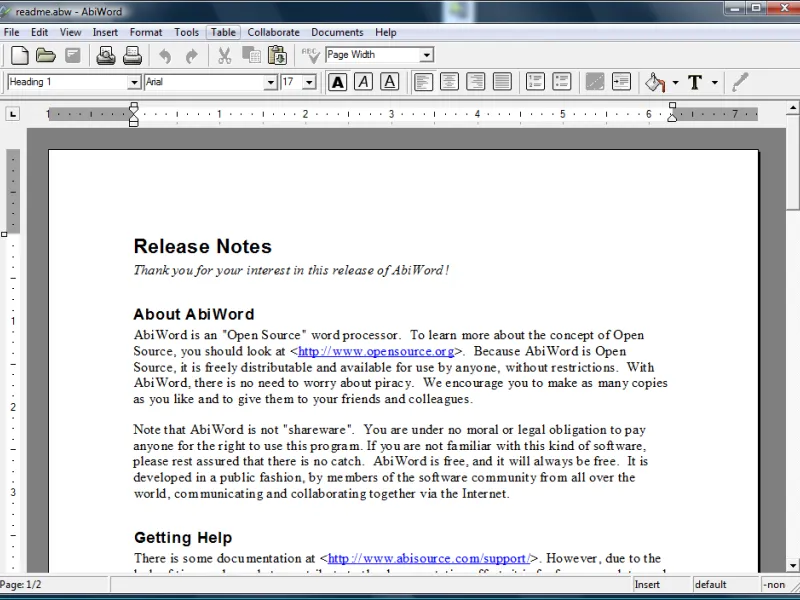This screenshot has width=800, height=600.
Task: Center align text
Action: pos(449,82)
